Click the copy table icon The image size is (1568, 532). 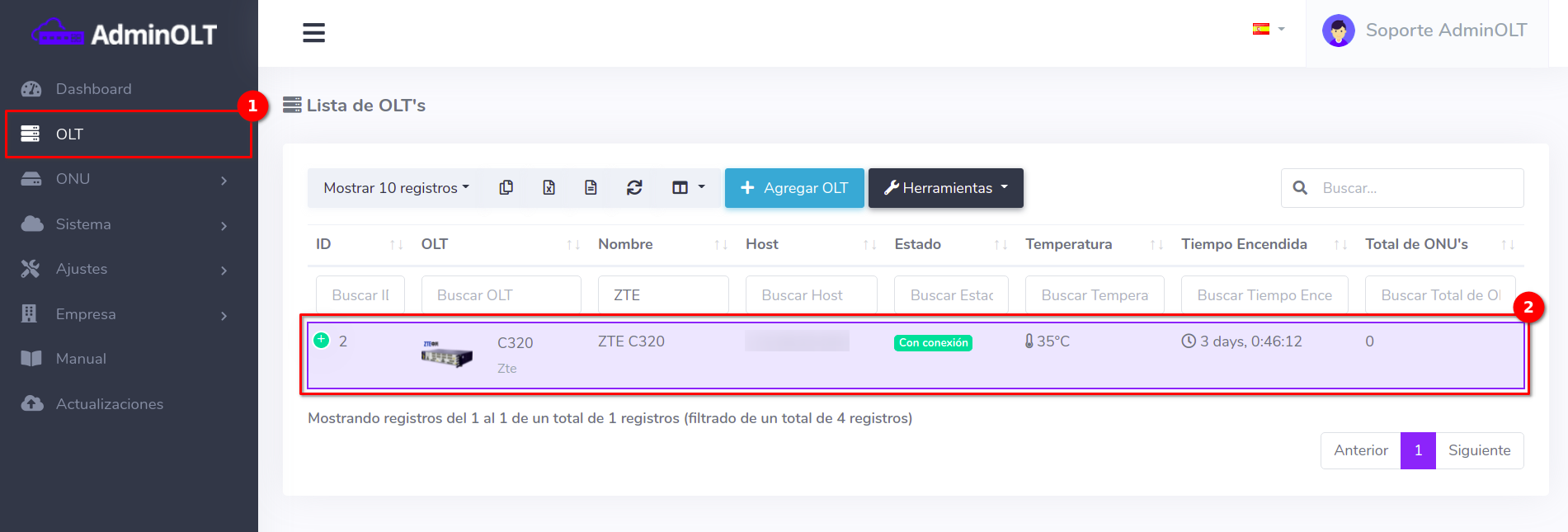pyautogui.click(x=506, y=188)
